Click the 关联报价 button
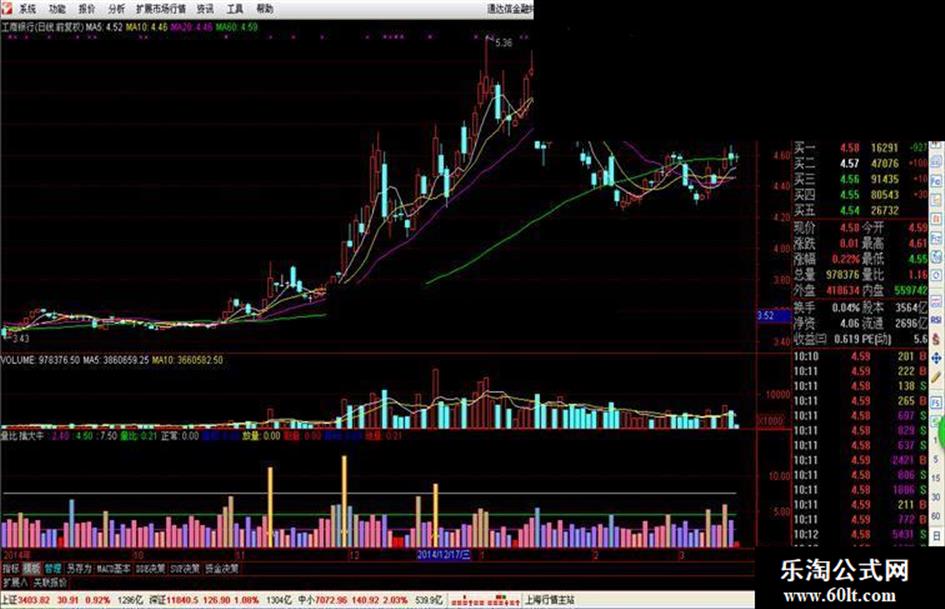 click(x=50, y=582)
